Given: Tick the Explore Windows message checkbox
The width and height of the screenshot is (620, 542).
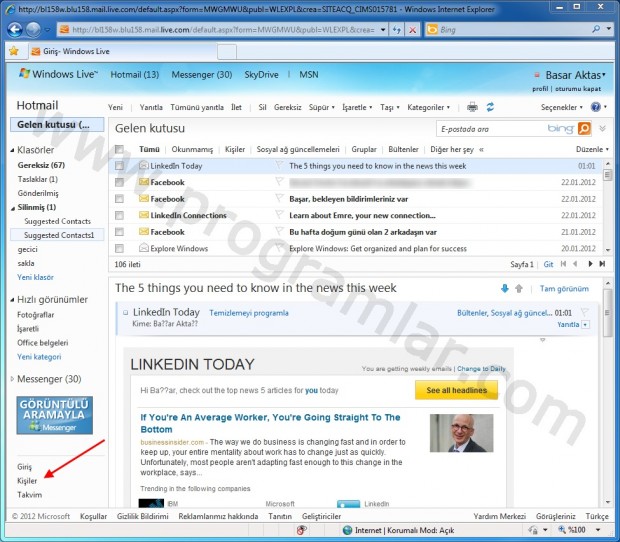Looking at the screenshot, I should 119,249.
